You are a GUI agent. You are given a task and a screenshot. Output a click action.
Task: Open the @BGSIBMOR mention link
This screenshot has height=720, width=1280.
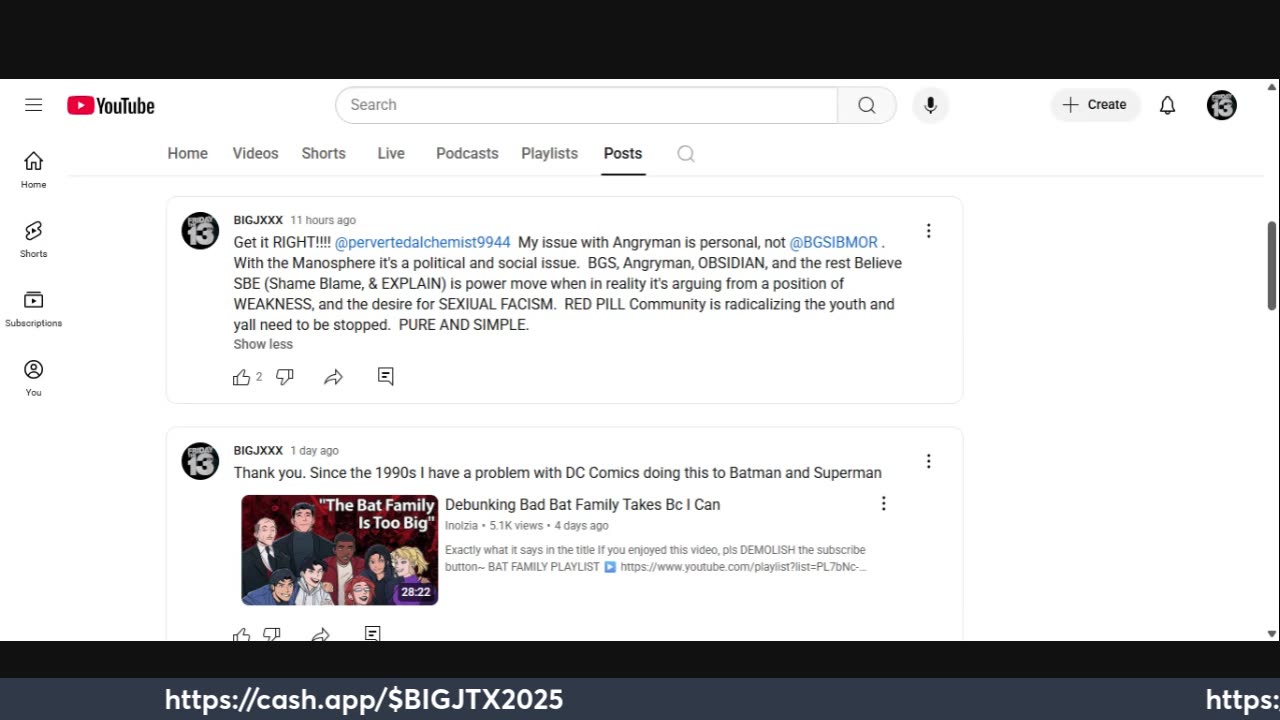tap(833, 242)
